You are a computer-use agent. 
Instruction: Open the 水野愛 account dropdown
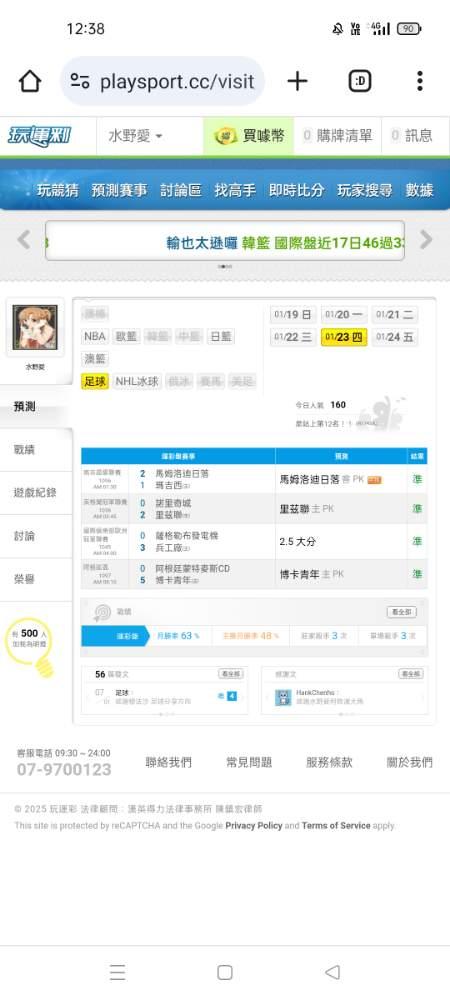[135, 136]
